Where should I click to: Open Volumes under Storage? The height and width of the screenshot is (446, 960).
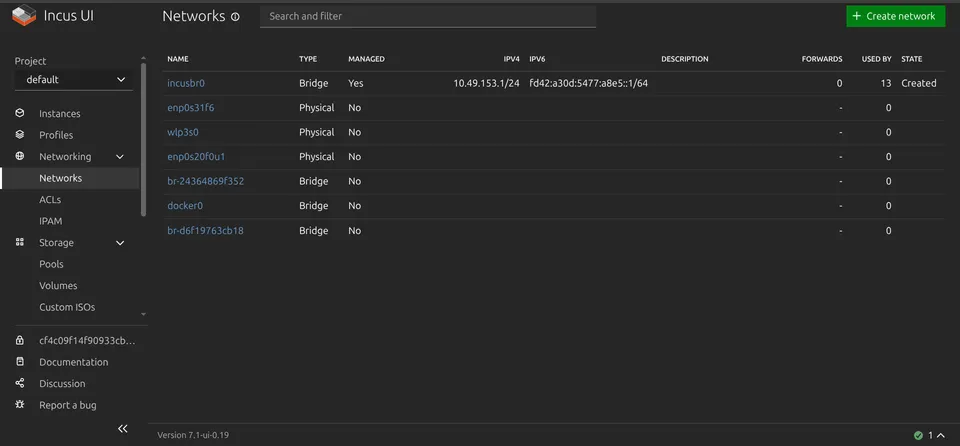[x=58, y=285]
